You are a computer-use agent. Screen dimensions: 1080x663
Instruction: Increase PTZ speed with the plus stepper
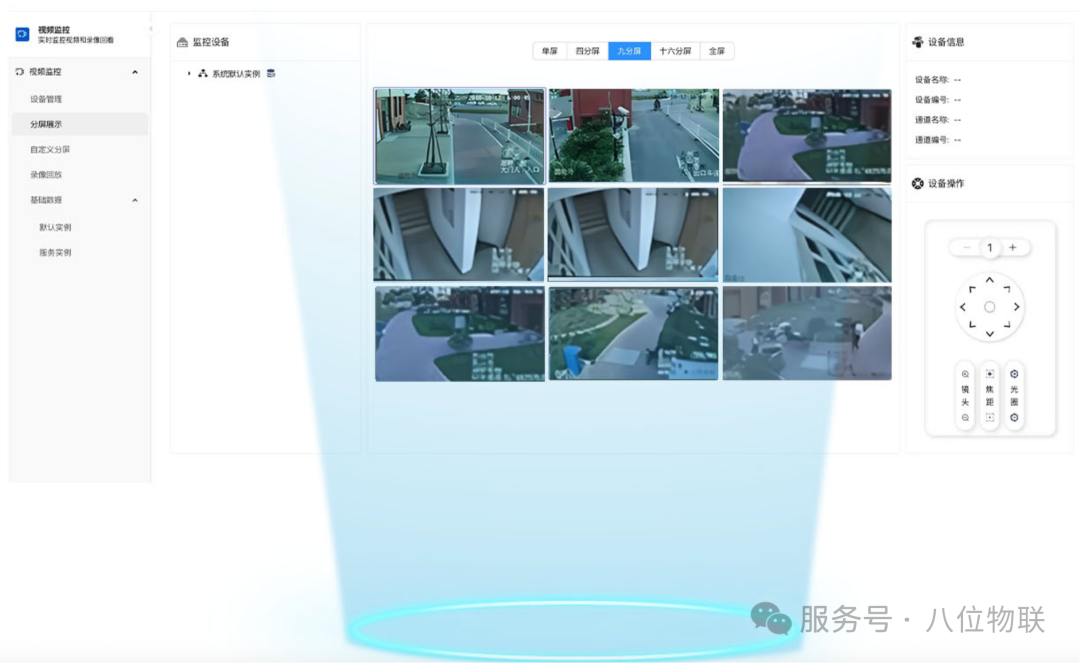1013,247
